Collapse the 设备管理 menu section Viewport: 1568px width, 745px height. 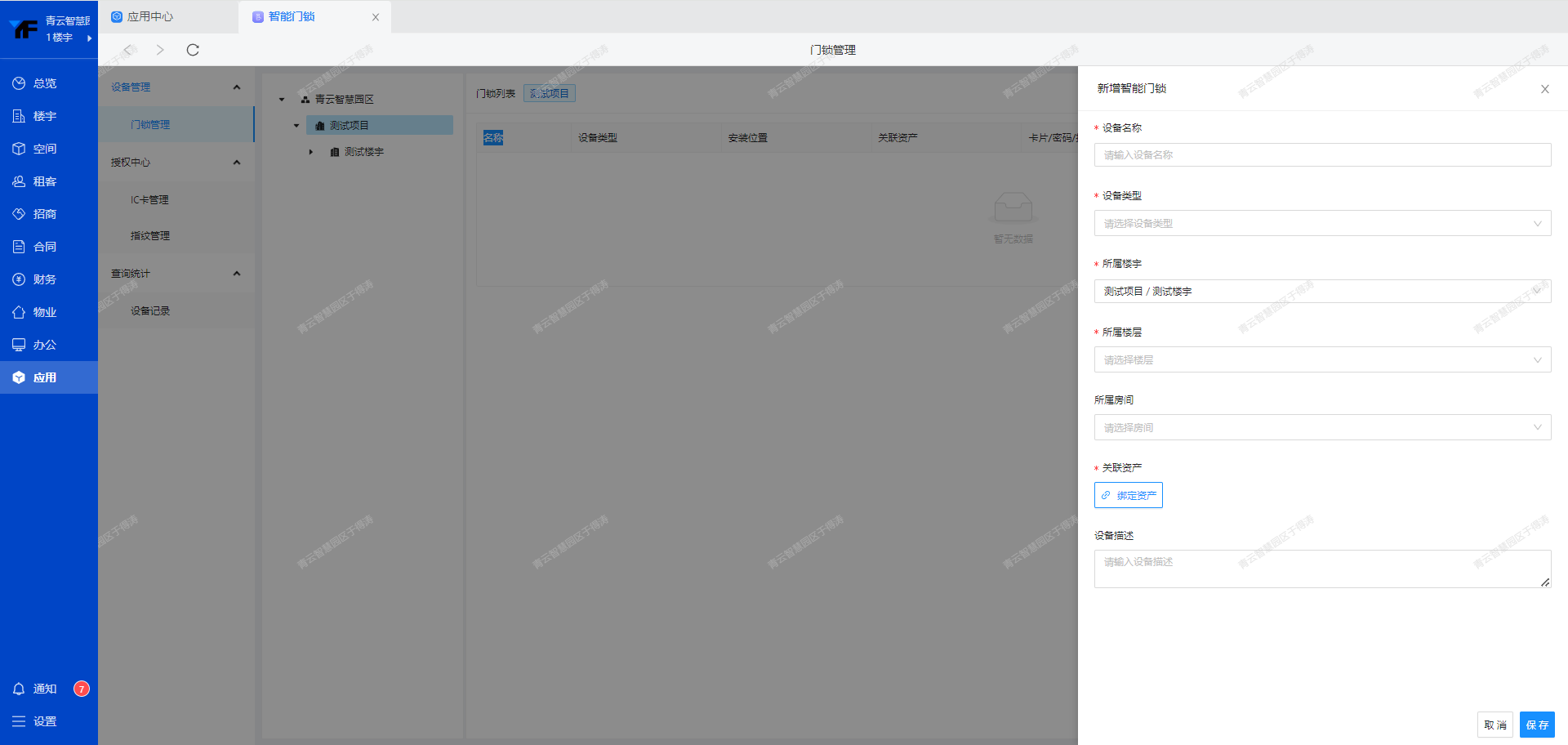[236, 87]
